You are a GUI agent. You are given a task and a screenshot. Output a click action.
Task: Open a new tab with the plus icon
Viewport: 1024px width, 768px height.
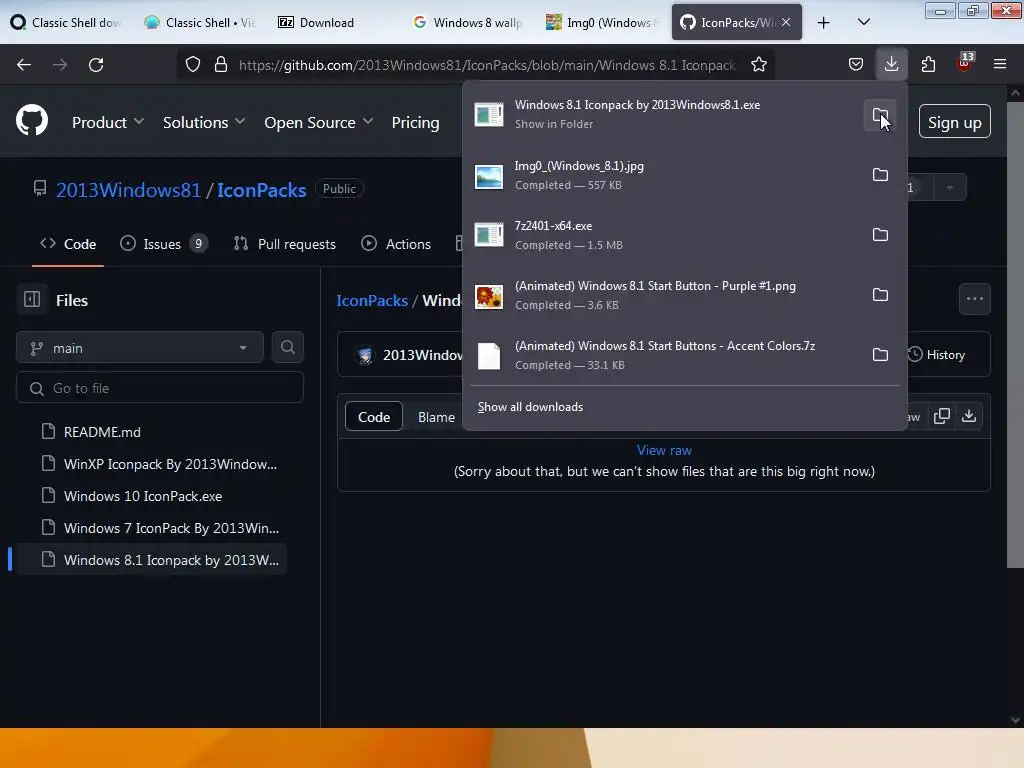tap(824, 23)
